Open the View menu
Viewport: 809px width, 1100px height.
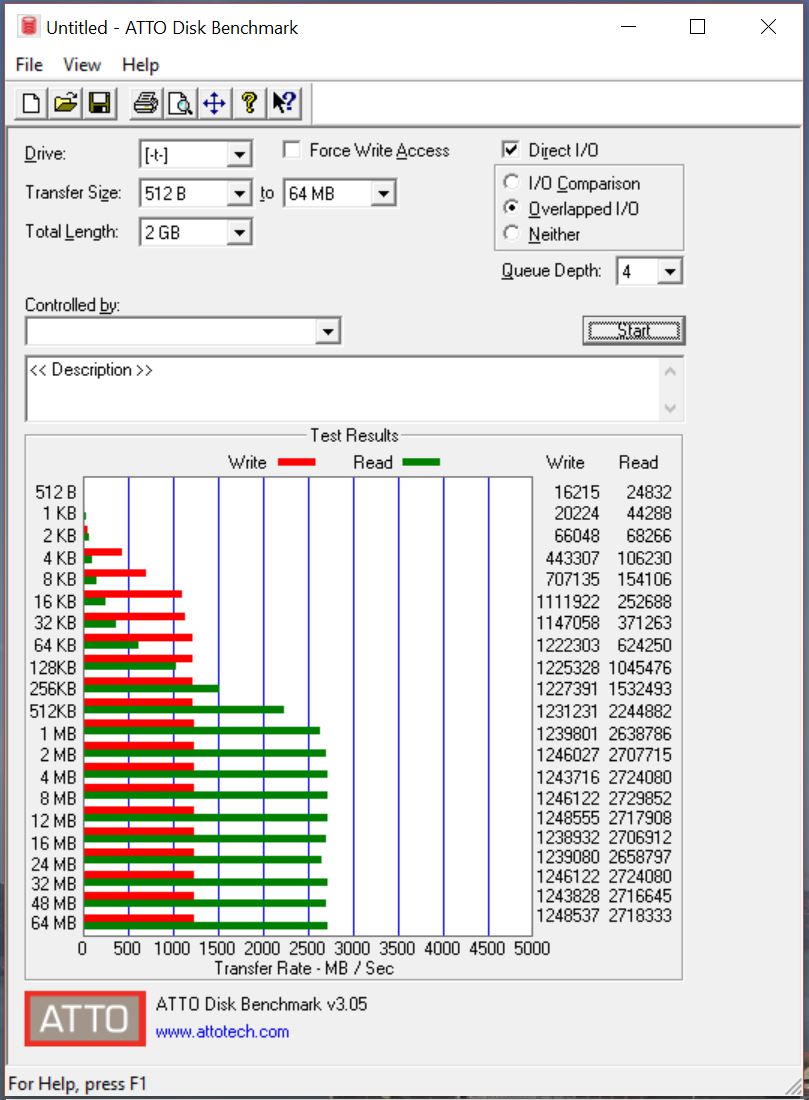(x=82, y=65)
